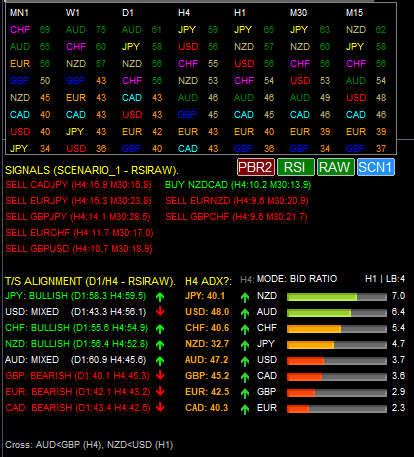
Task: Click the green arrow left of AUD bid ratio
Action: [245, 313]
